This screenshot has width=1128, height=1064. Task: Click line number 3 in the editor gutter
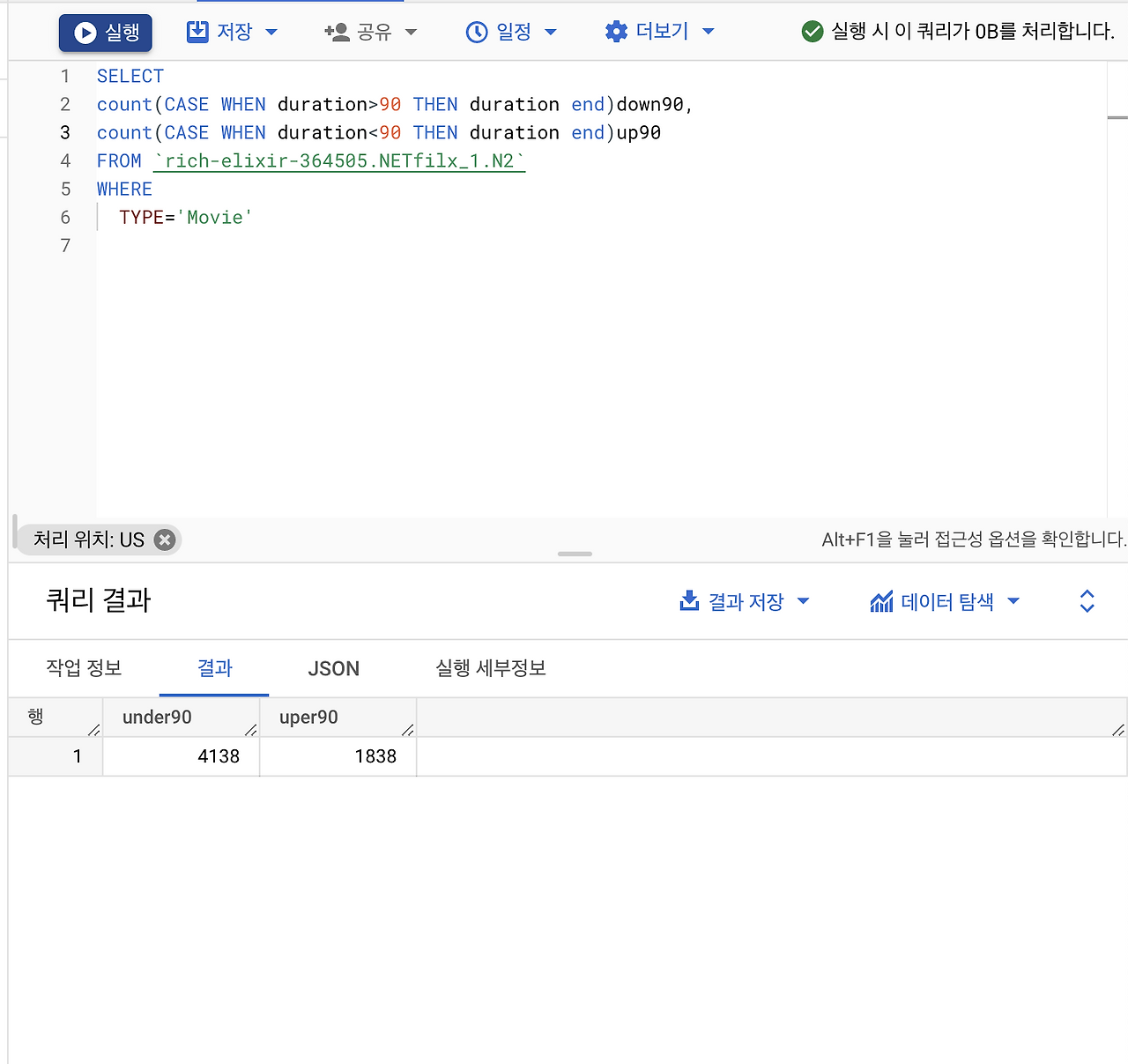(65, 132)
